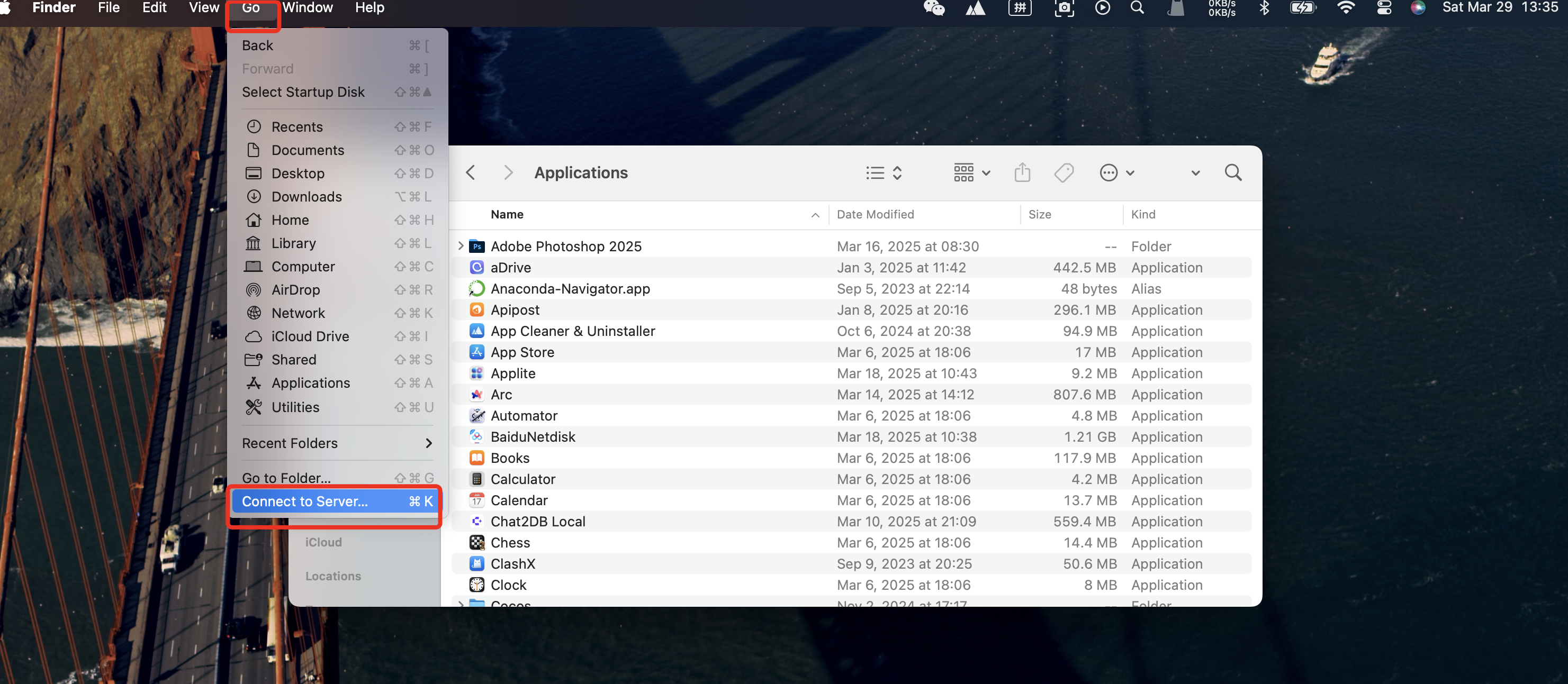Select the Chat2DB Local row
This screenshot has height=684, width=1568.
coord(851,522)
